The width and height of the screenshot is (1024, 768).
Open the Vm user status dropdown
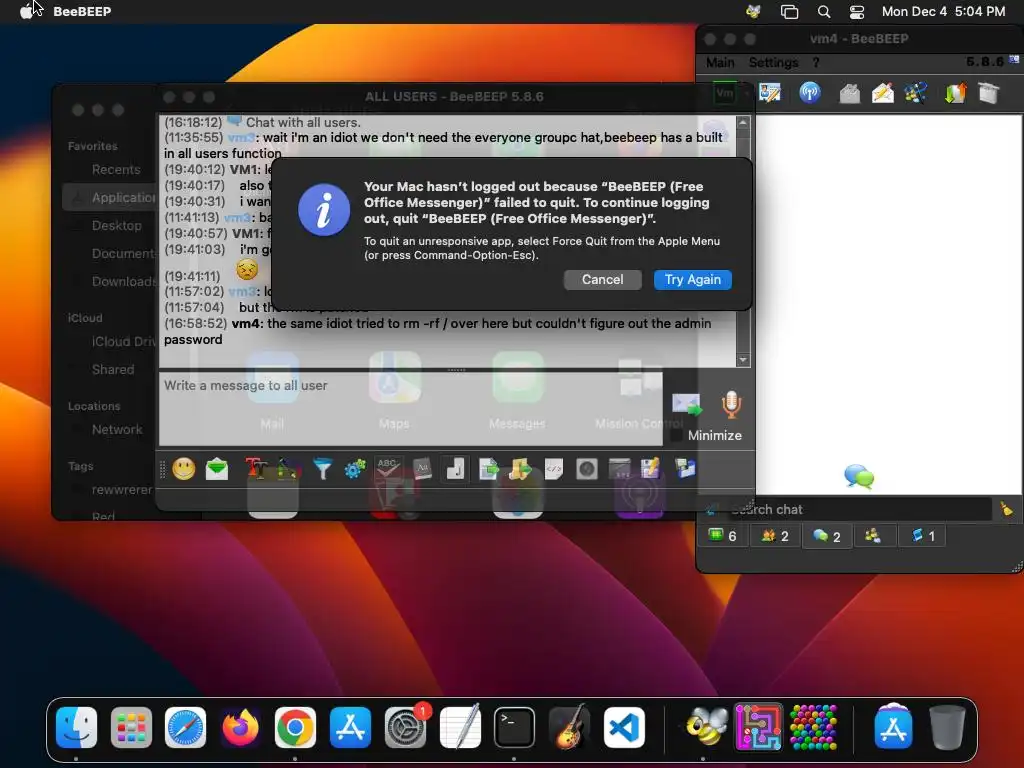(729, 93)
